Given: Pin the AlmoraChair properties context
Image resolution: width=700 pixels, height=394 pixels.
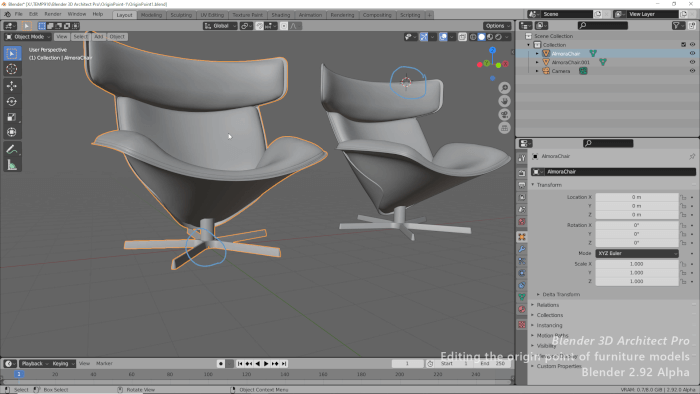Looking at the screenshot, I should click(x=692, y=156).
